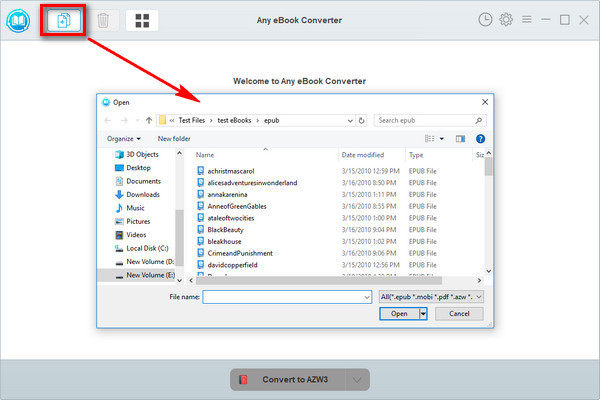600x400 pixels.
Task: Open the Organize dropdown menu
Action: (x=124, y=139)
